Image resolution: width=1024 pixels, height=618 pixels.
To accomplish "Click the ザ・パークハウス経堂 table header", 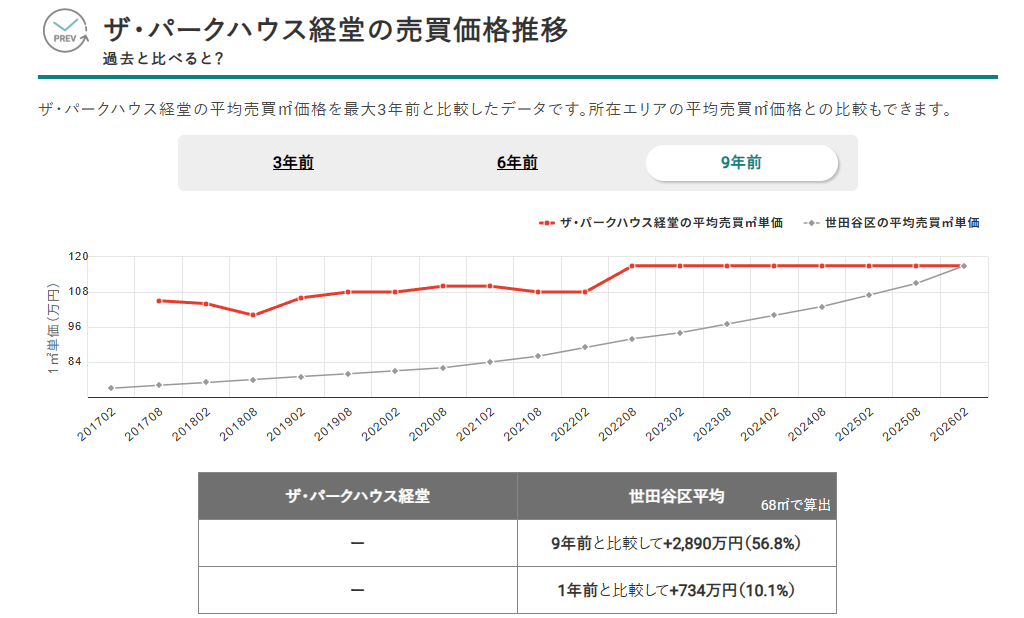I will click(x=357, y=496).
